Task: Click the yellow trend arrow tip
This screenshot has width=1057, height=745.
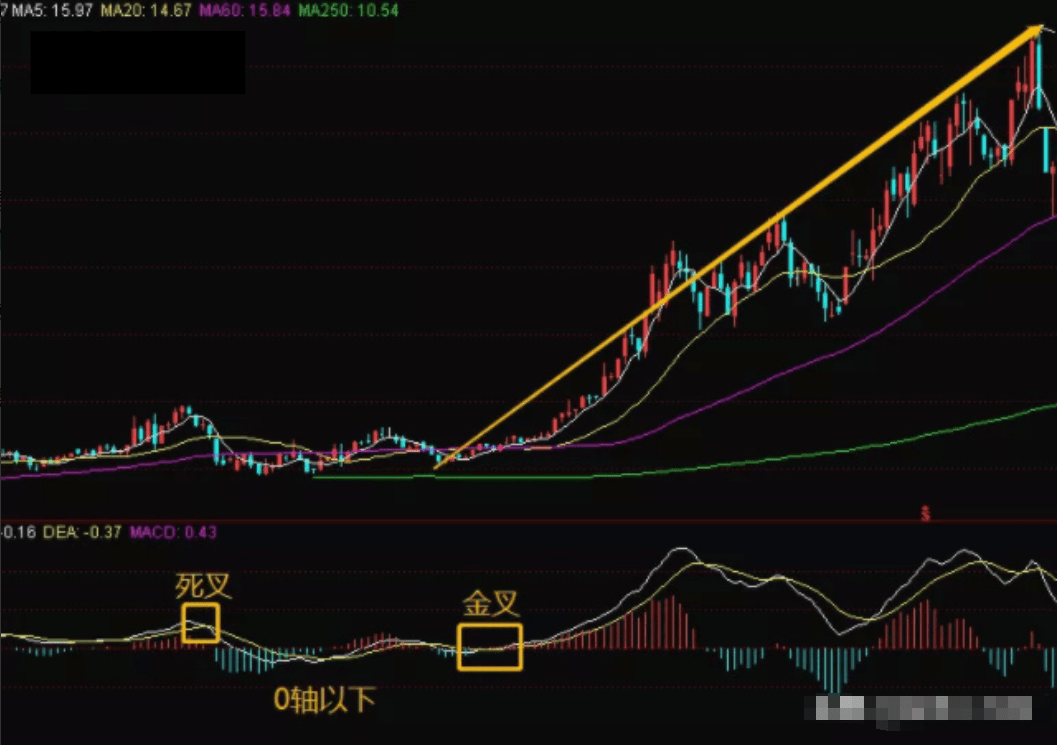Action: point(1035,30)
